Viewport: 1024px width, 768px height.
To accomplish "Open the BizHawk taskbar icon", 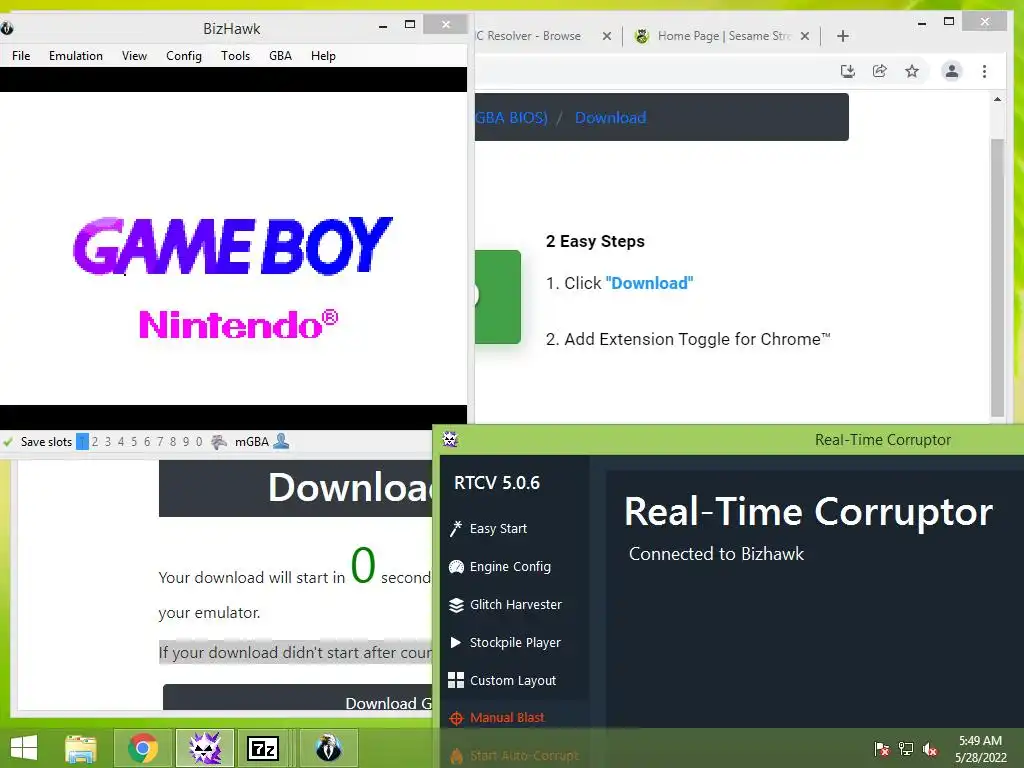I will click(328, 748).
